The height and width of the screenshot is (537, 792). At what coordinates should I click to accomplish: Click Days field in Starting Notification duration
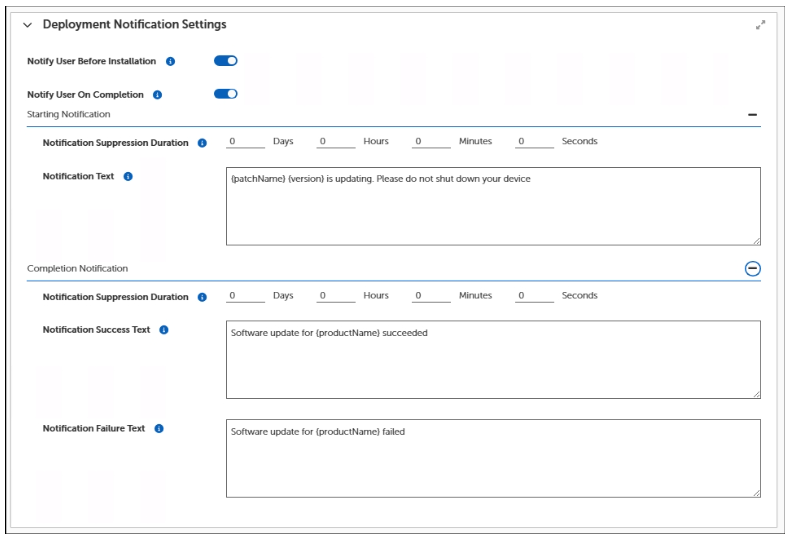[x=245, y=142]
